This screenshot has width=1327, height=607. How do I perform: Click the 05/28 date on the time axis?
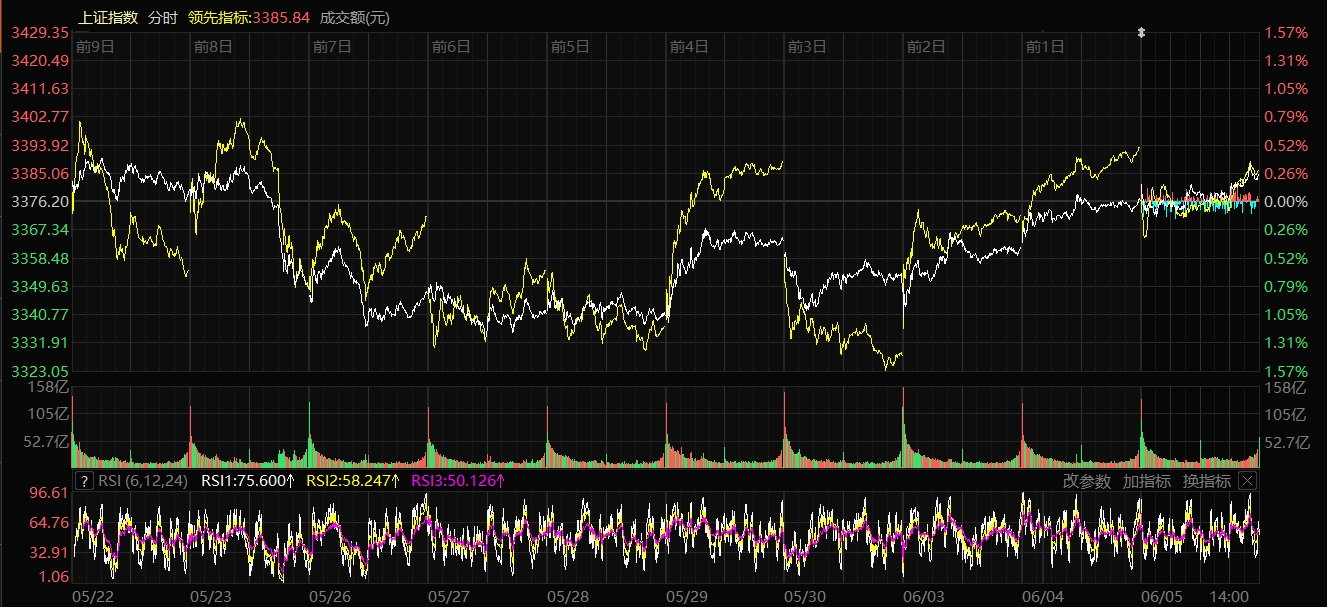point(568,596)
